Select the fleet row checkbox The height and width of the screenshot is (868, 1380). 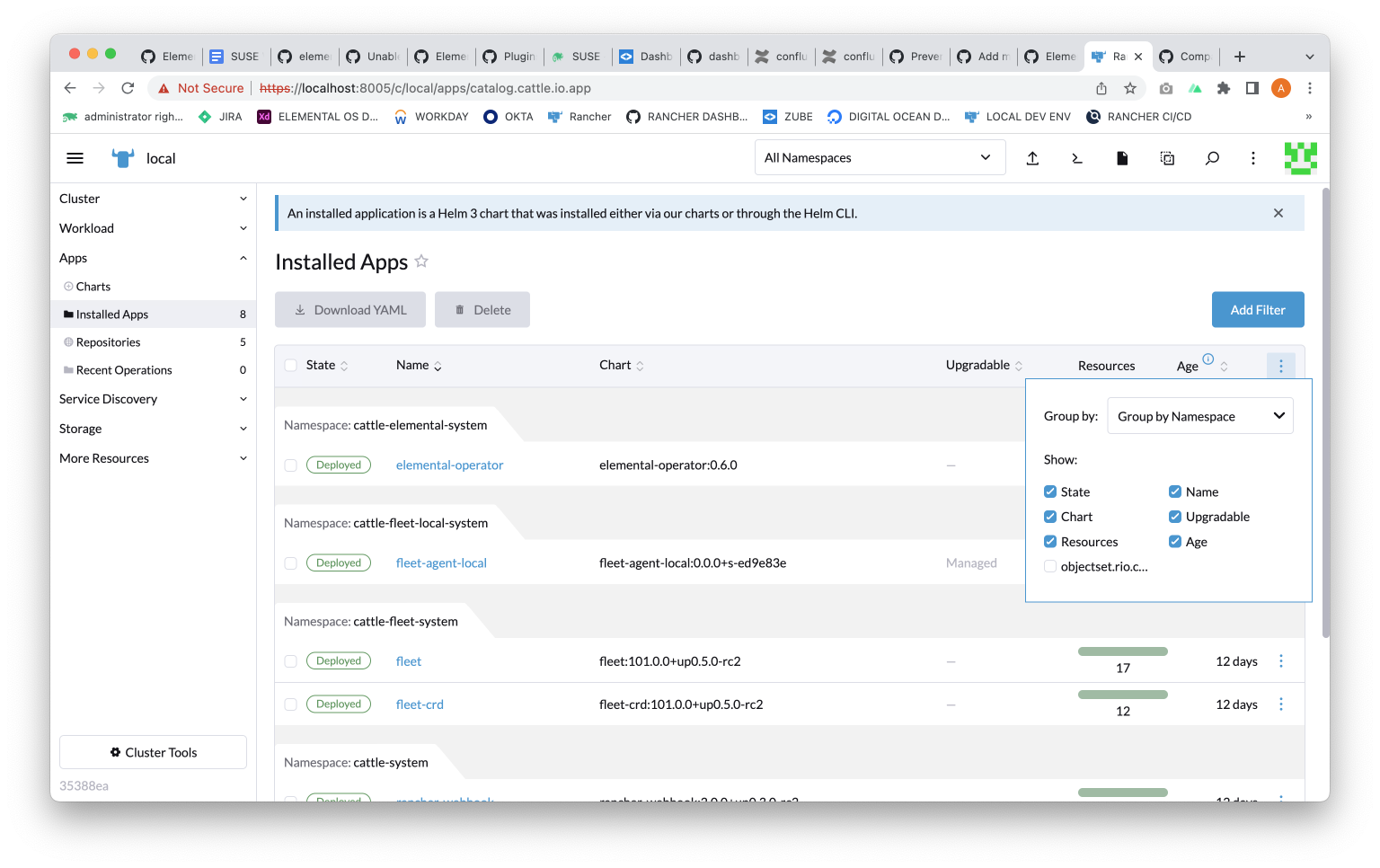pos(290,661)
